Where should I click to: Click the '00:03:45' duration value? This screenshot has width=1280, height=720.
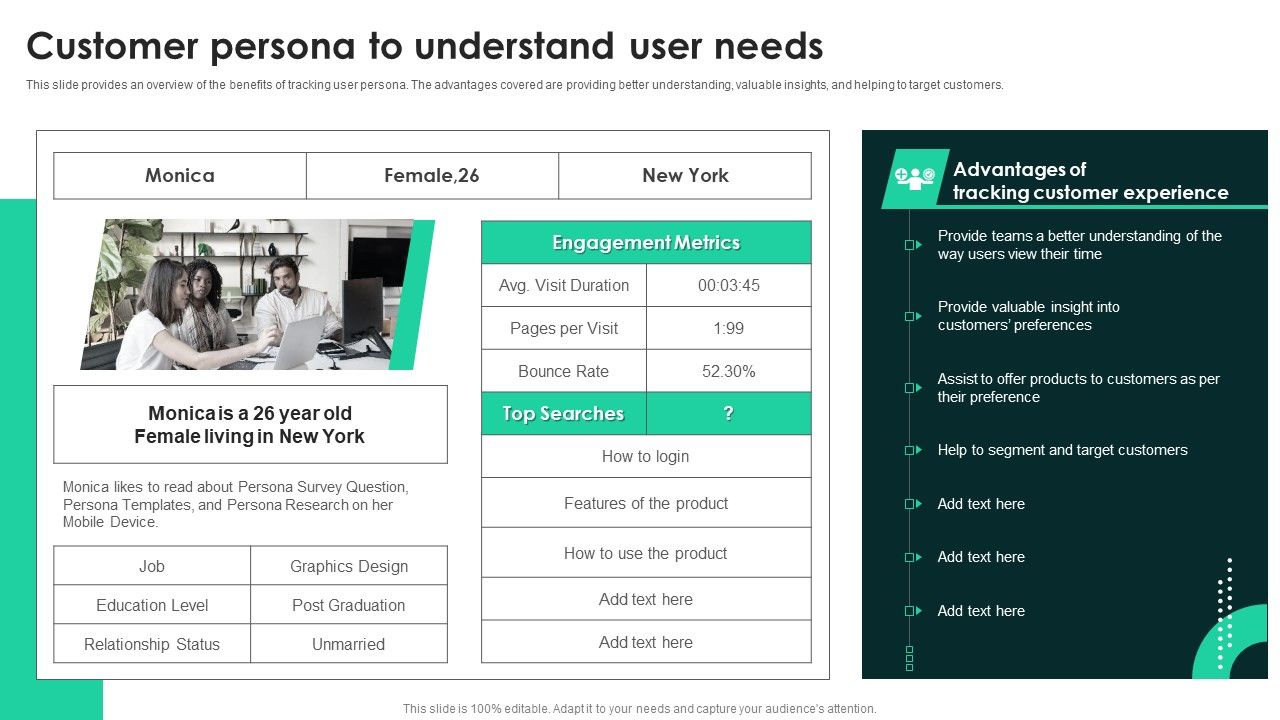coord(729,285)
